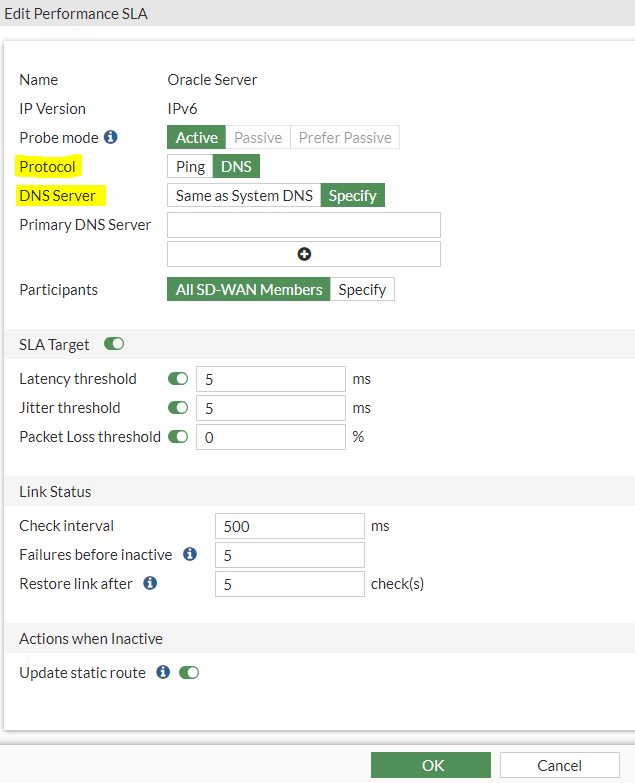The image size is (635, 783).
Task: Click the Probe mode info icon
Action: (111, 137)
